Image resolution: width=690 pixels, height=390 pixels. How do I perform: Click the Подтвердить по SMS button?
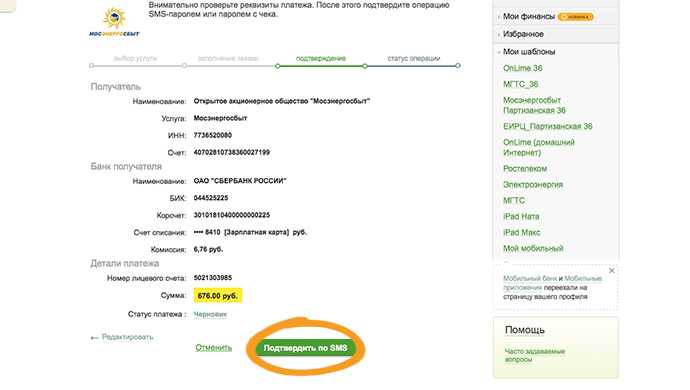(305, 348)
